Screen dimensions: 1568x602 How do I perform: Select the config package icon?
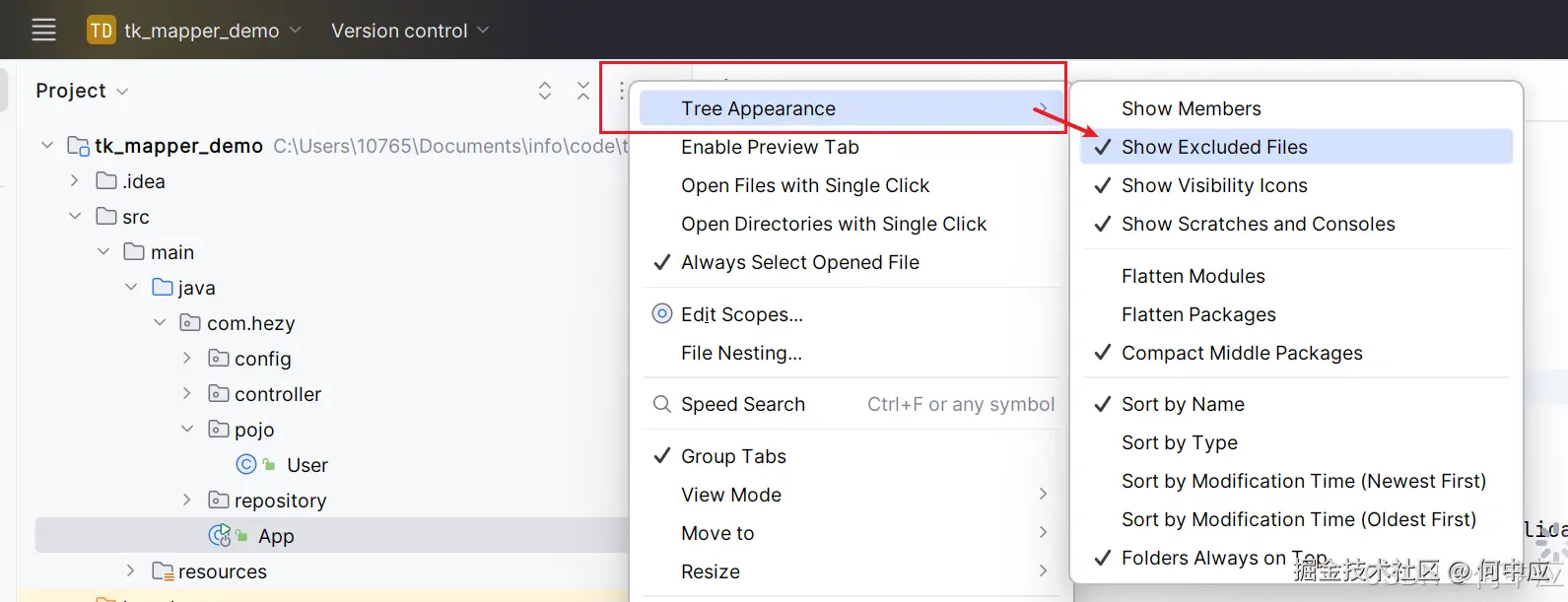(219, 359)
